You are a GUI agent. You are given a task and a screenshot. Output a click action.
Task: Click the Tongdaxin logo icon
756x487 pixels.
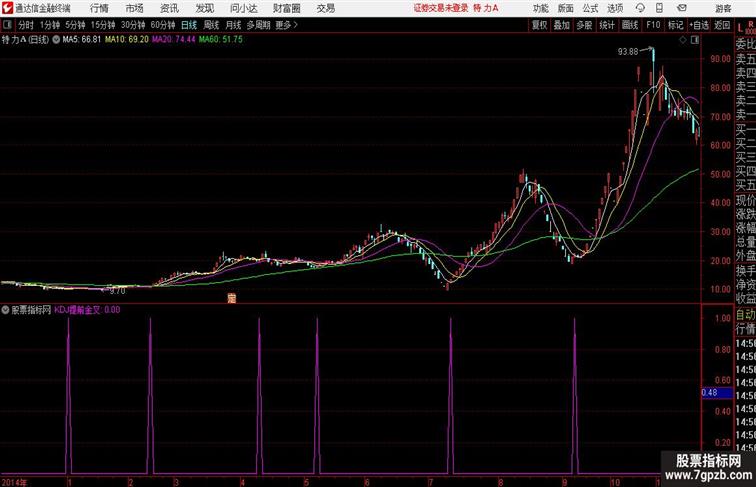(7, 8)
